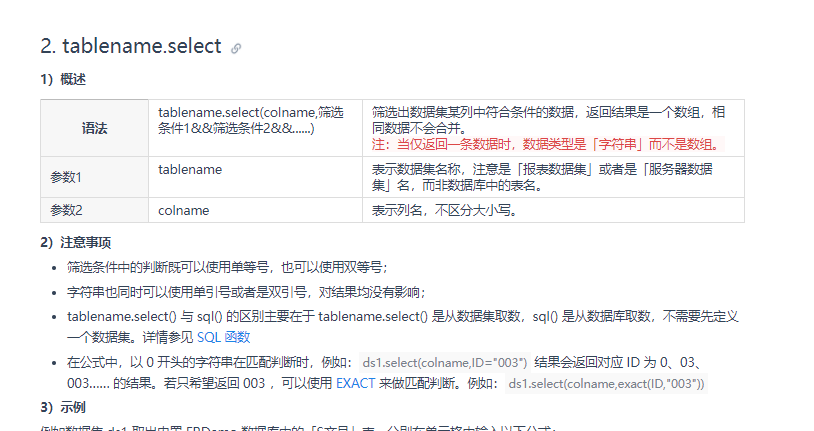The image size is (814, 431).
Task: Click the 'colname' parameter cell
Action: 255,210
